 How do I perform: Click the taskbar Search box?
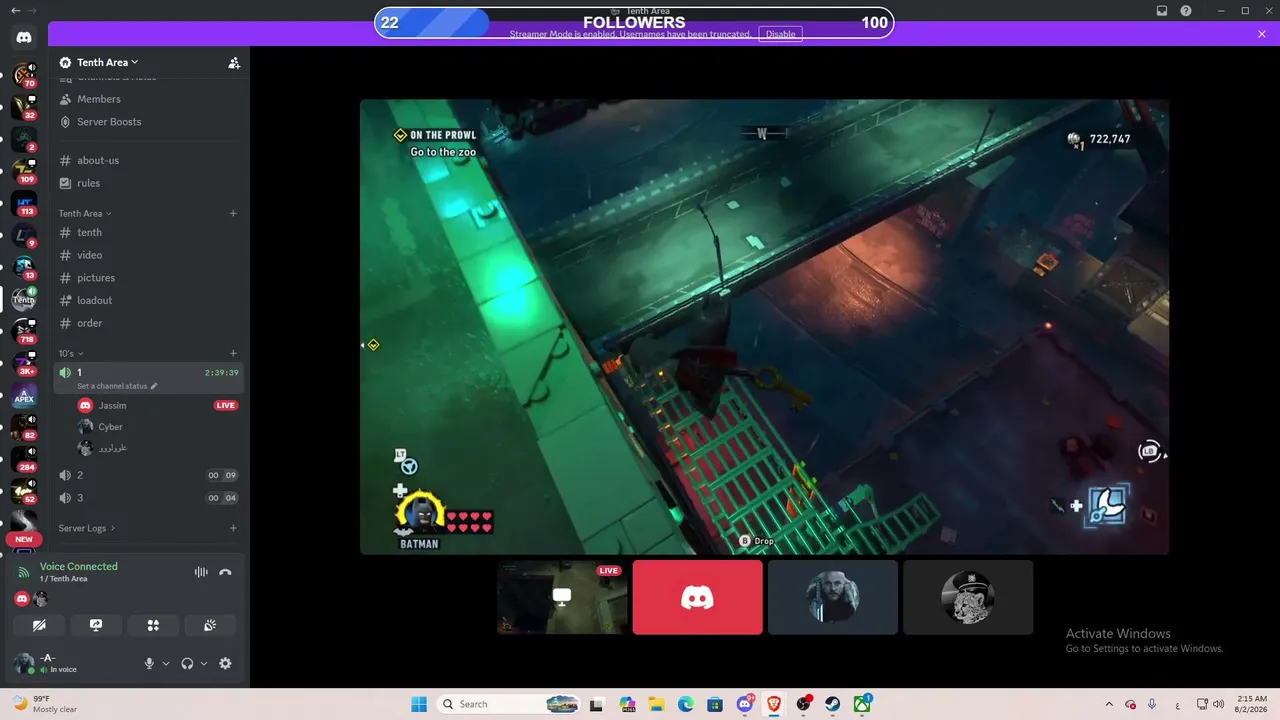coord(510,704)
